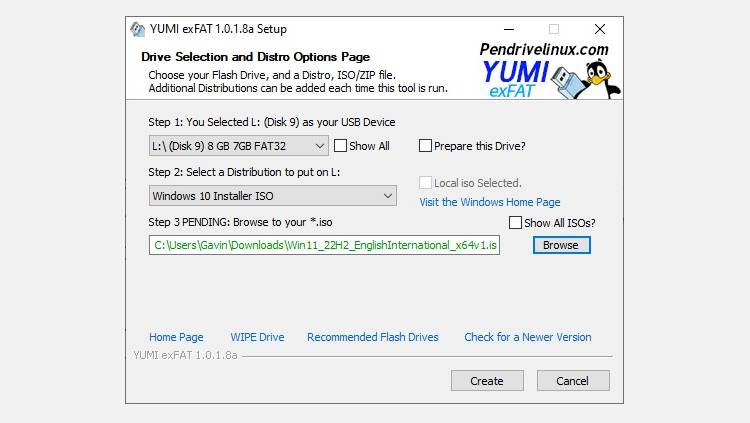This screenshot has height=423, width=750.
Task: Click the Browse button for ISO
Action: click(562, 245)
